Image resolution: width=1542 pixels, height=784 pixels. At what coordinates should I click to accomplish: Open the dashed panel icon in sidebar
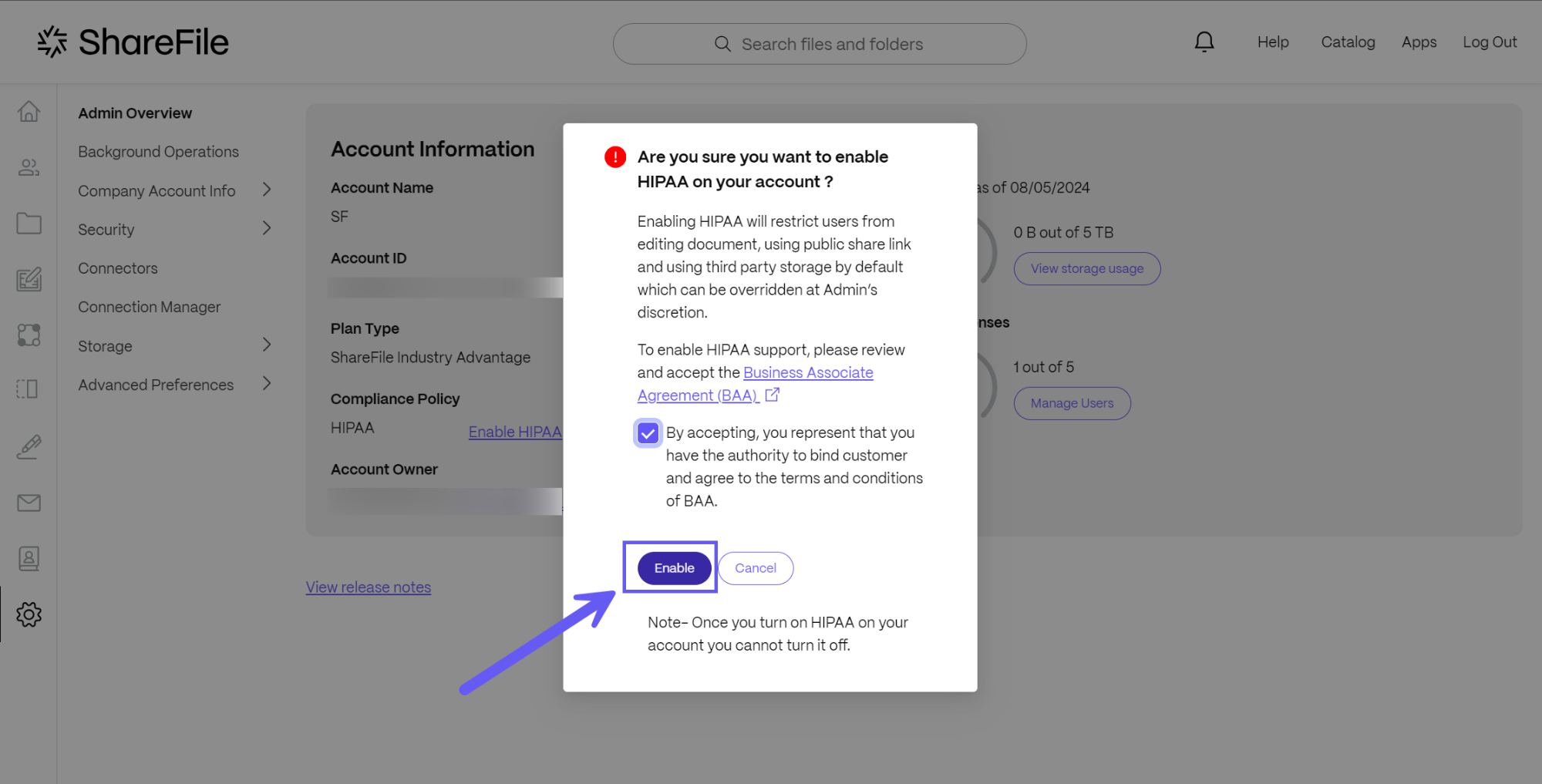(x=27, y=389)
